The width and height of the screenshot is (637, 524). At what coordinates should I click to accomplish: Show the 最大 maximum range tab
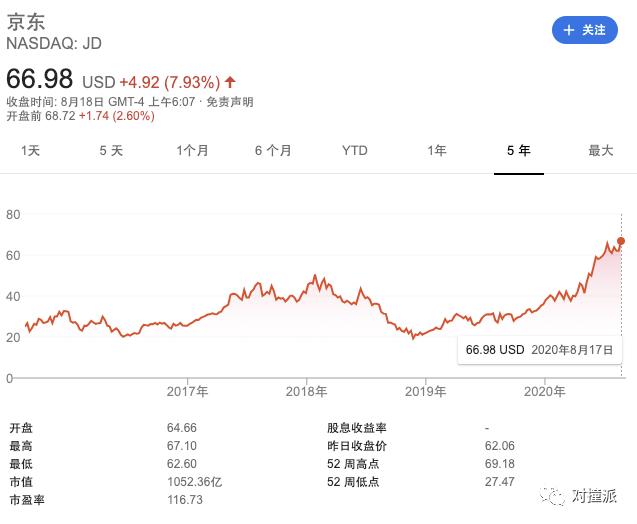click(x=600, y=151)
